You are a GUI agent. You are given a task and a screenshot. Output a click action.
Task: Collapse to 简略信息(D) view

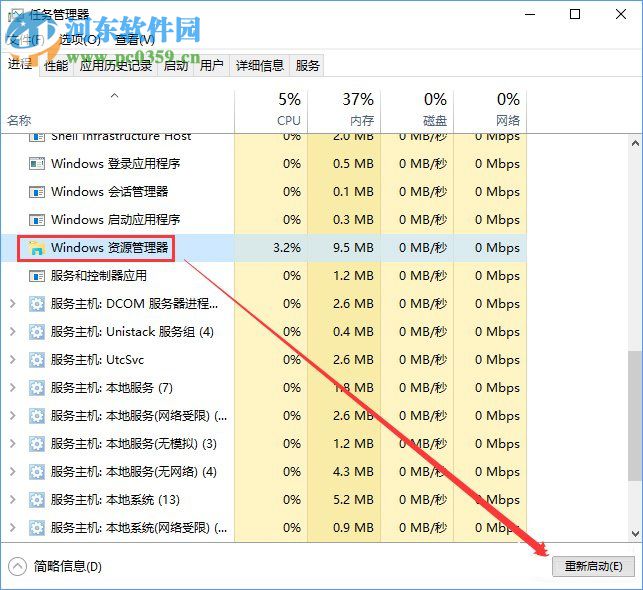[55, 567]
